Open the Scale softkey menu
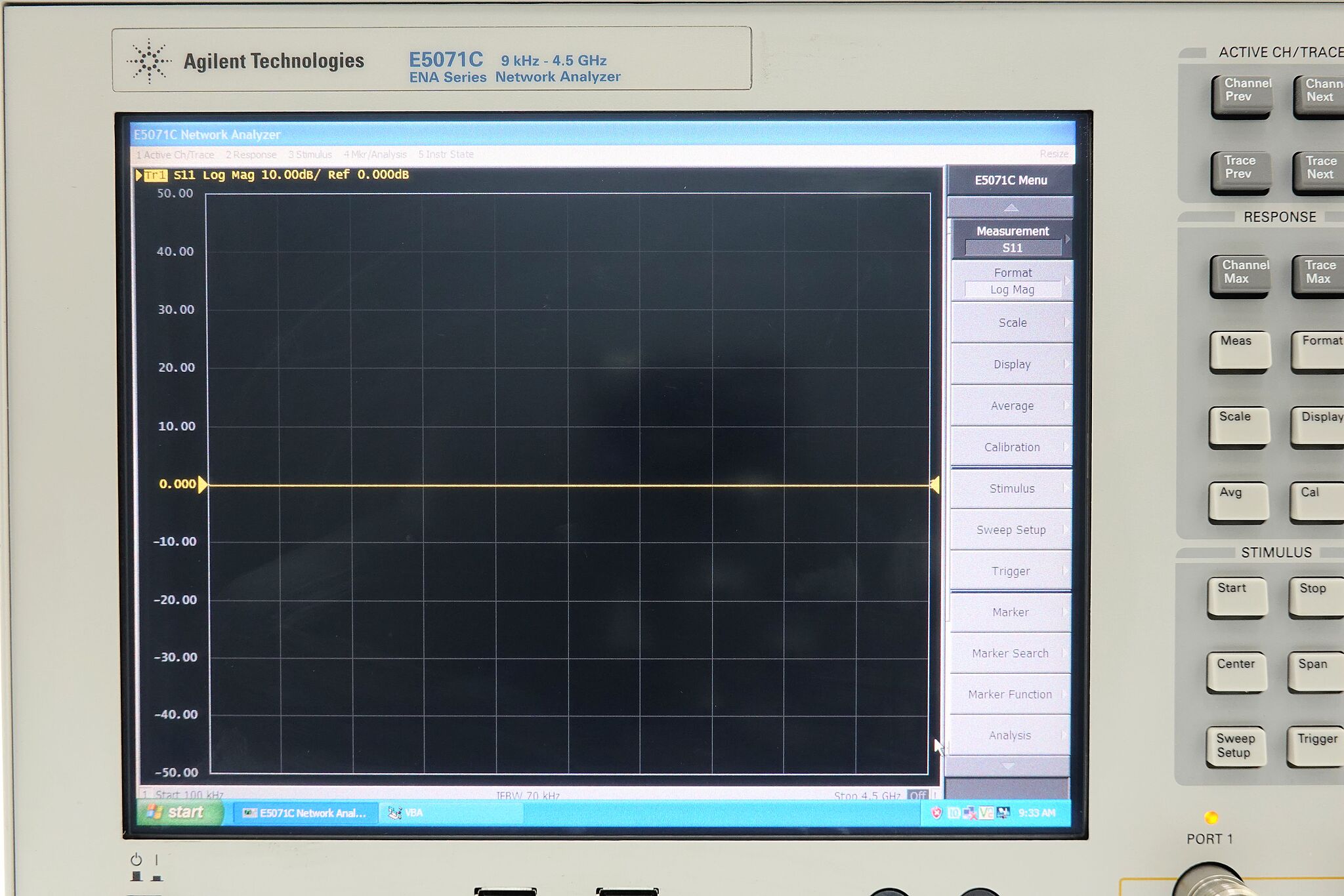Image resolution: width=1344 pixels, height=896 pixels. [1011, 322]
